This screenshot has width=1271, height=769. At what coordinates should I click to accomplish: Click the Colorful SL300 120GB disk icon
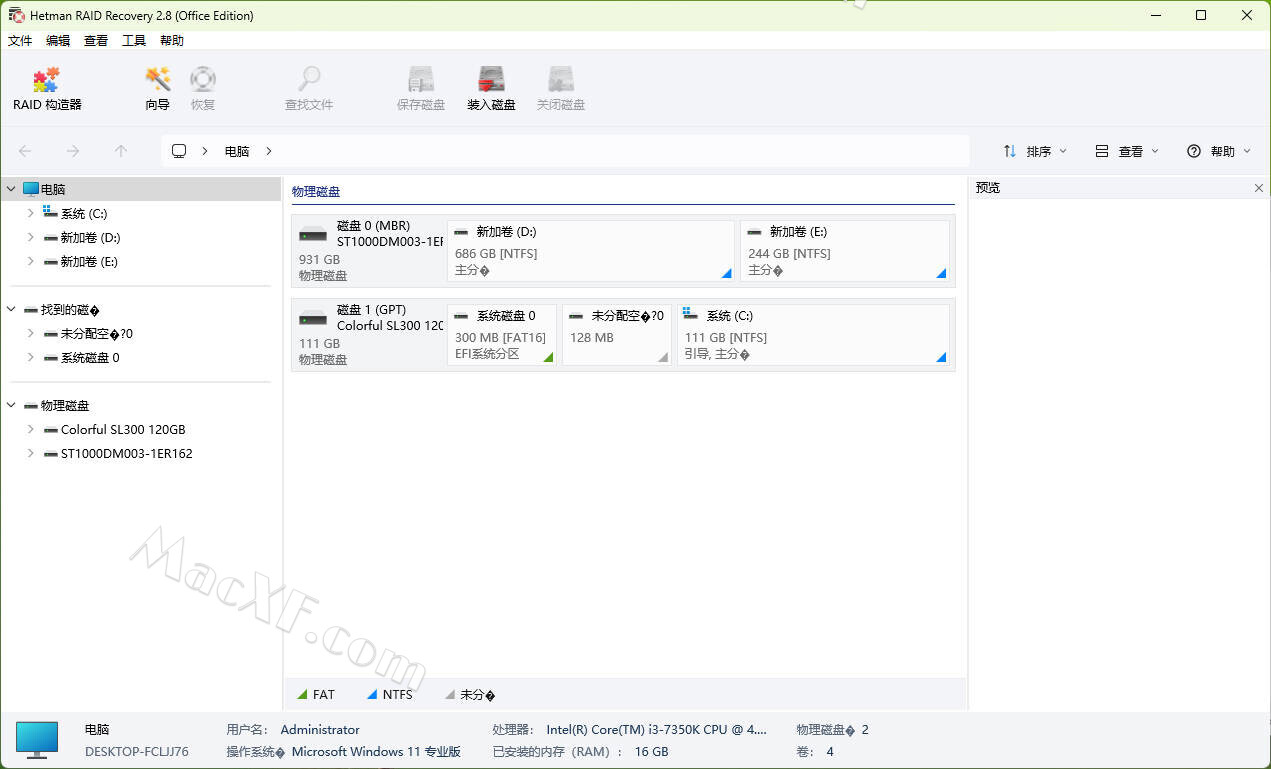[51, 430]
